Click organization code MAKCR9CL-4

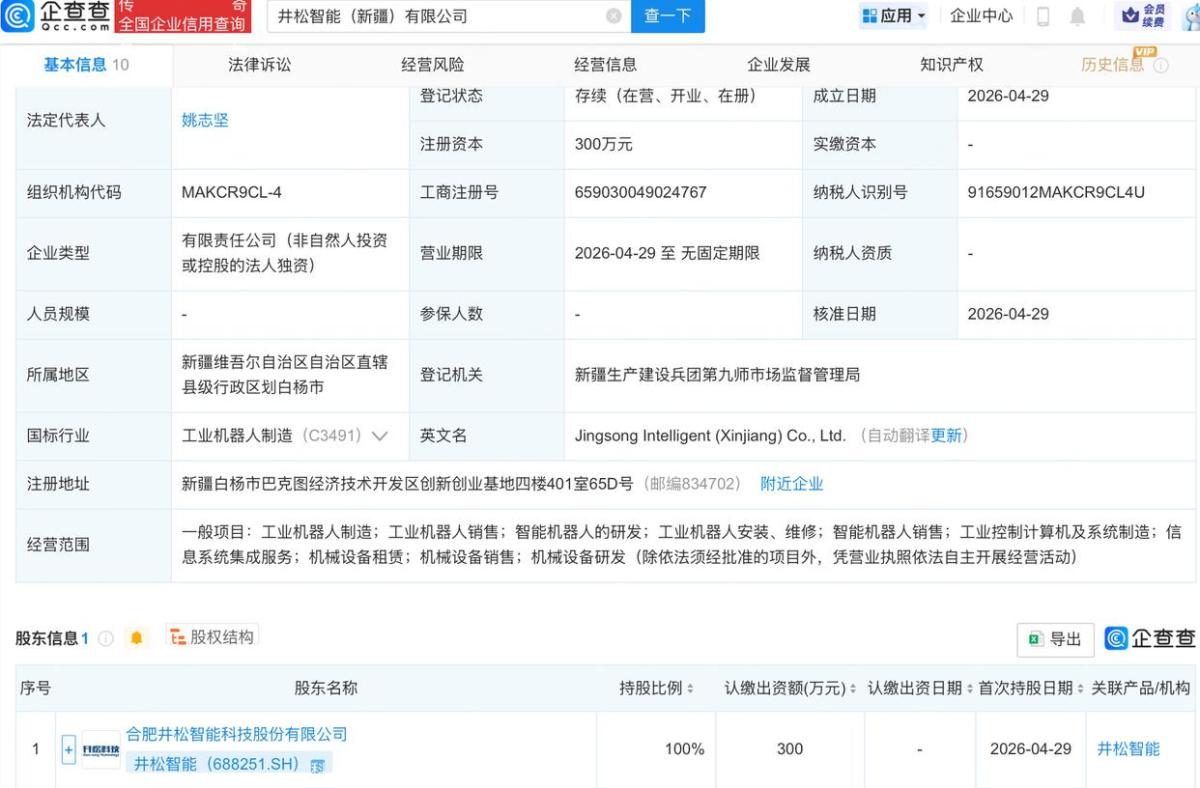click(x=232, y=192)
